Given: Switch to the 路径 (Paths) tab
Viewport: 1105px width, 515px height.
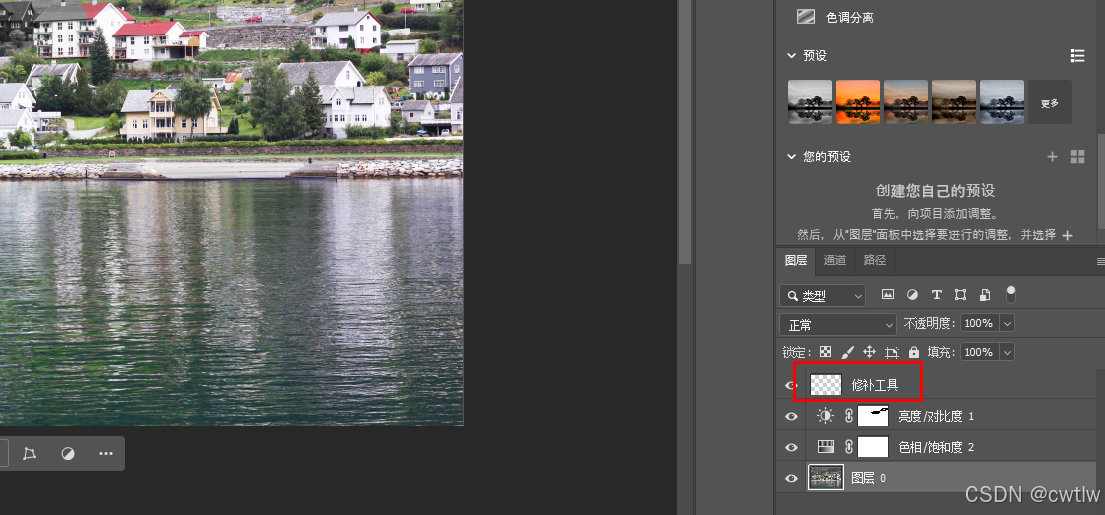Looking at the screenshot, I should [x=875, y=260].
